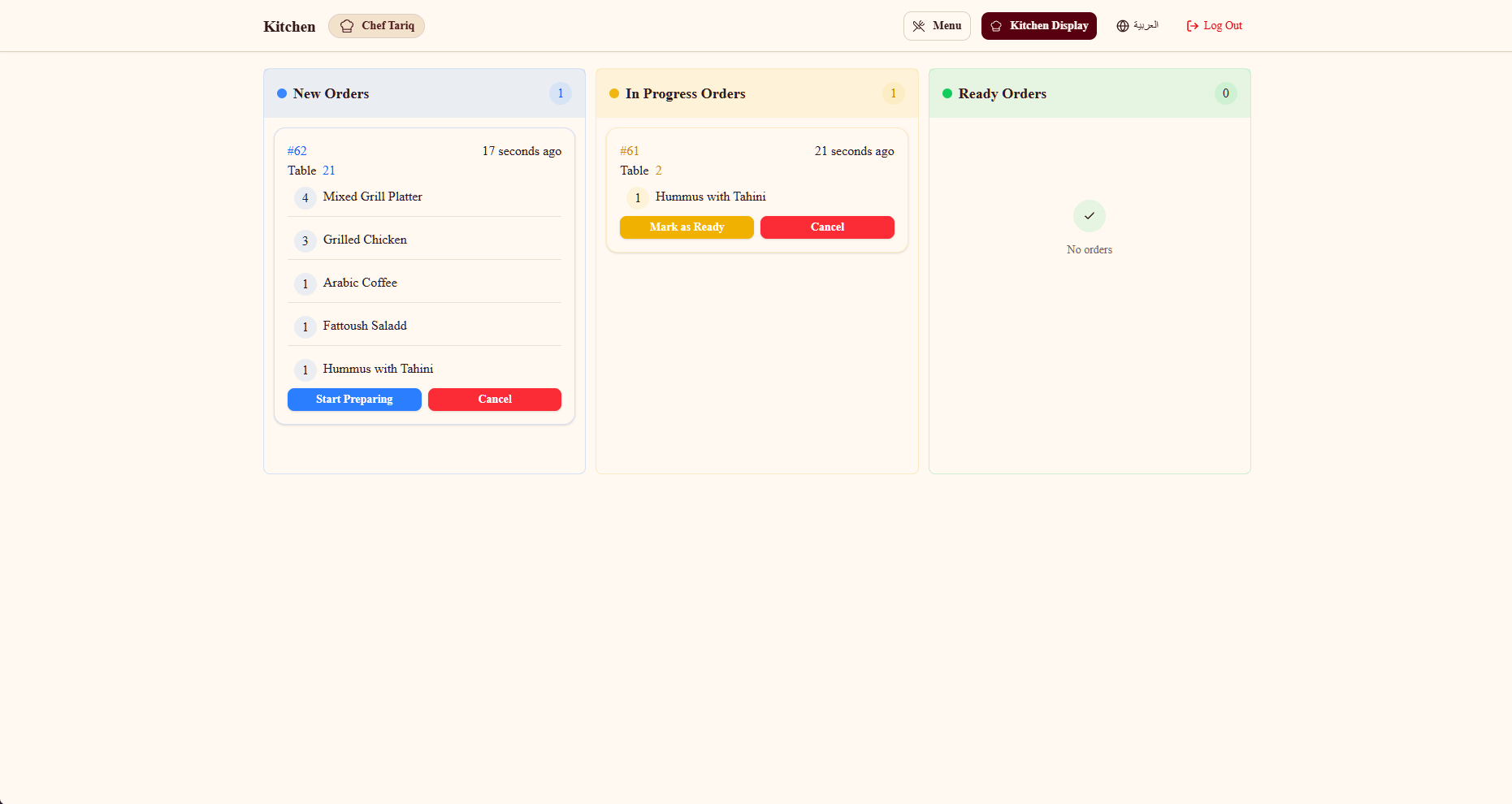Click the globe language icon

pyautogui.click(x=1123, y=26)
